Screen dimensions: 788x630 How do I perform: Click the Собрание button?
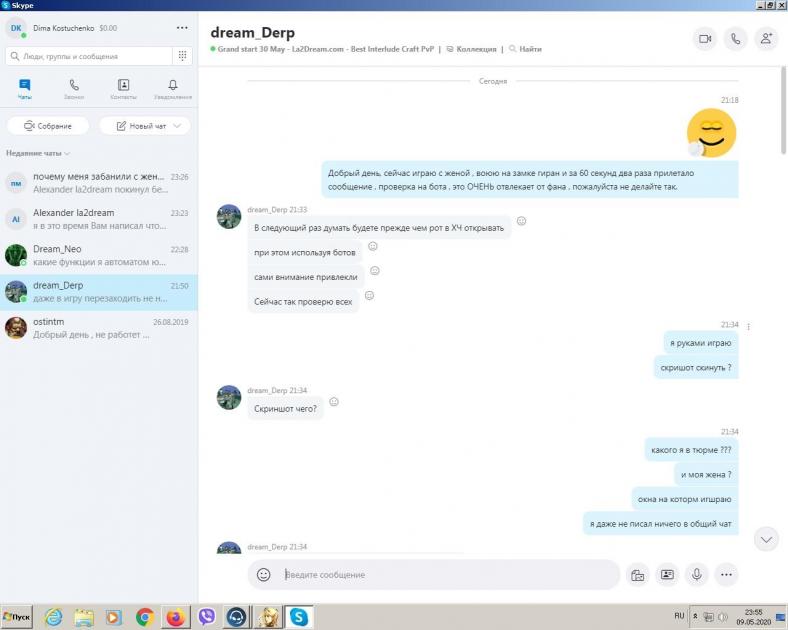point(48,126)
